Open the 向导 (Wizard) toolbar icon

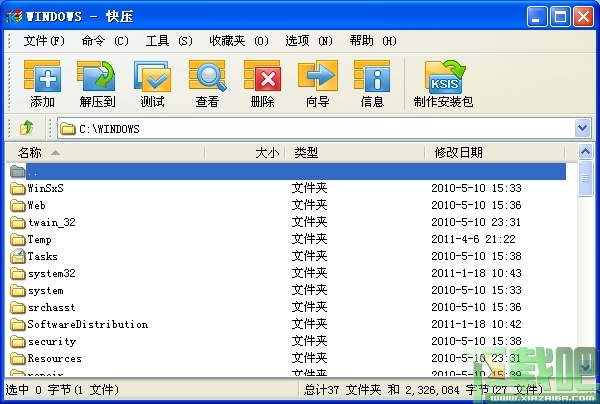click(x=318, y=76)
